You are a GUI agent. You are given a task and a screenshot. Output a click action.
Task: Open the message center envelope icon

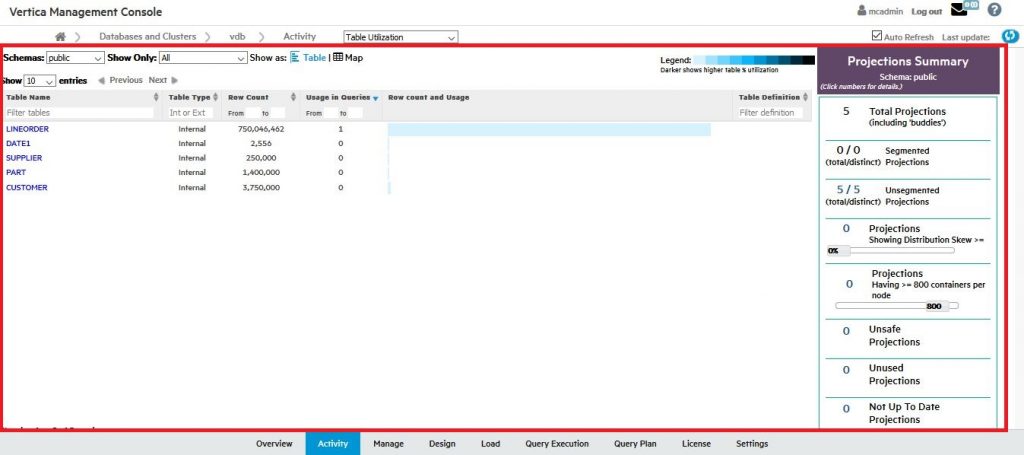click(x=959, y=11)
